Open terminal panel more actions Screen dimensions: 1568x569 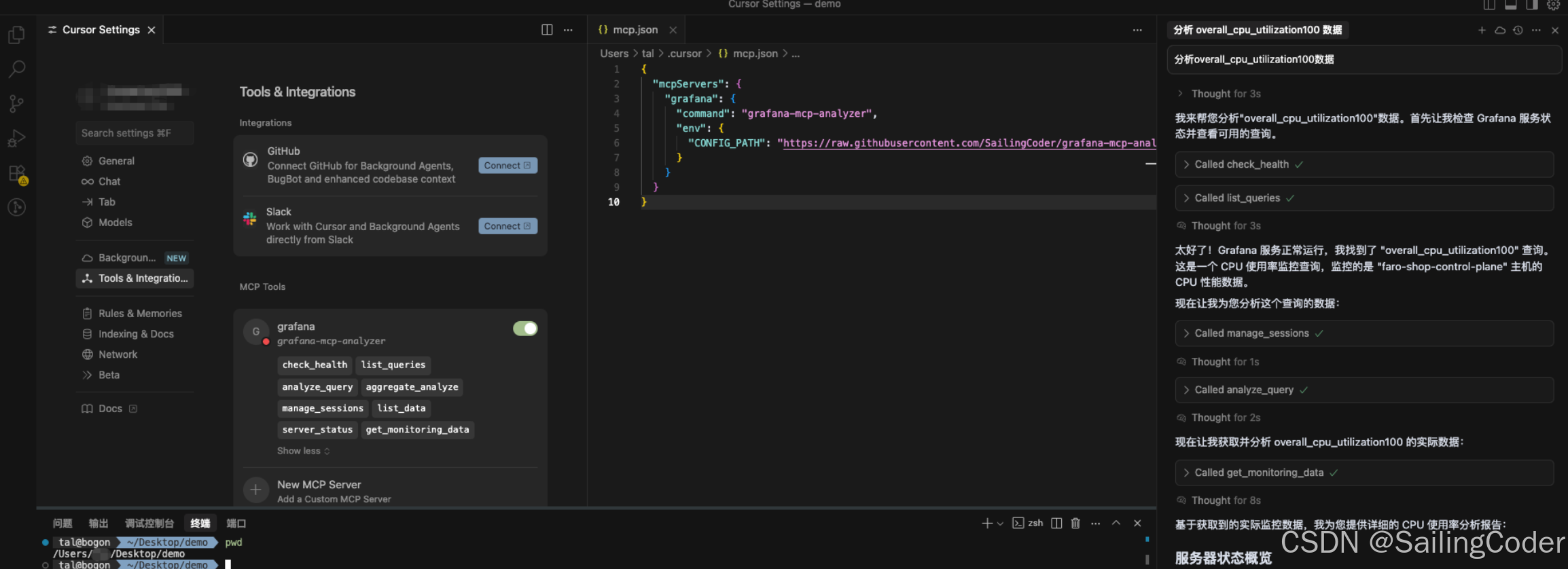[x=1095, y=523]
